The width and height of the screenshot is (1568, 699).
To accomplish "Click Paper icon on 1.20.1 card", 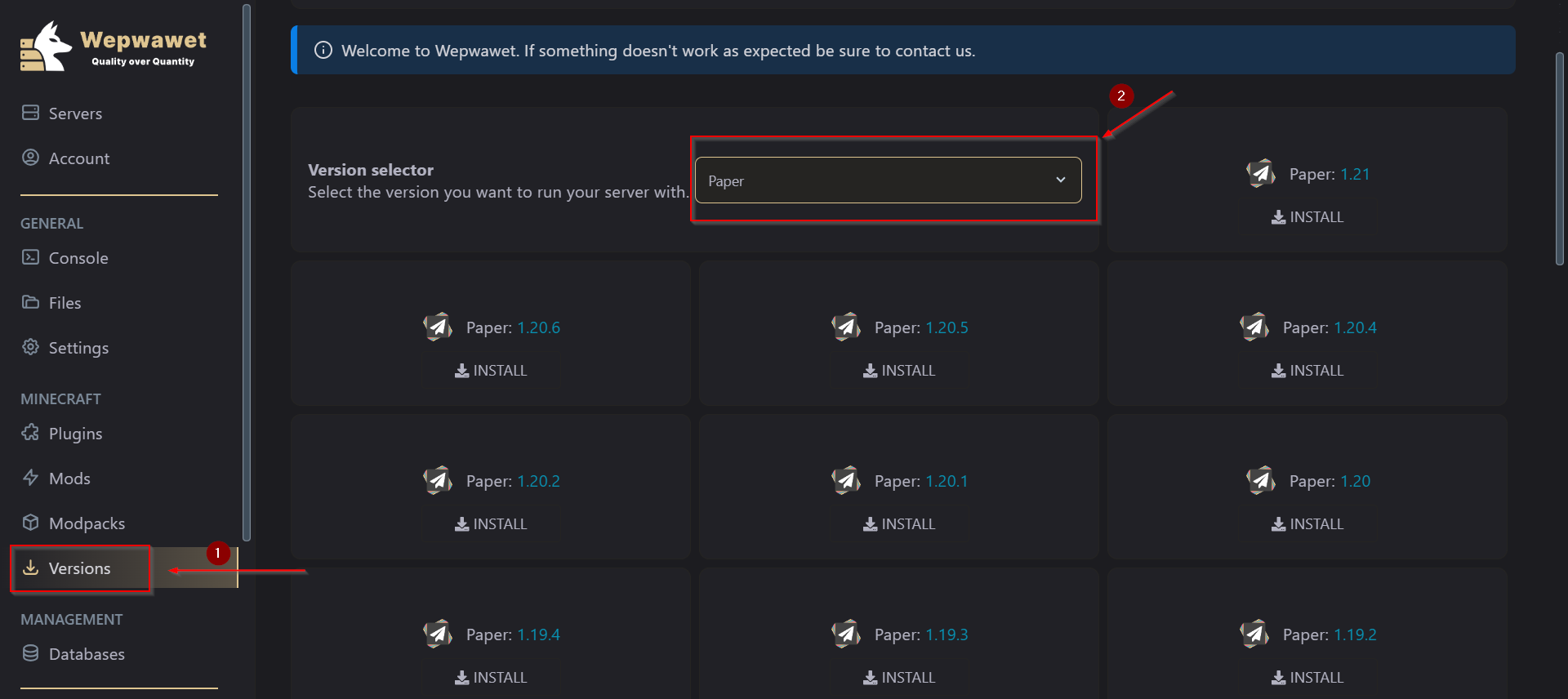I will click(846, 480).
